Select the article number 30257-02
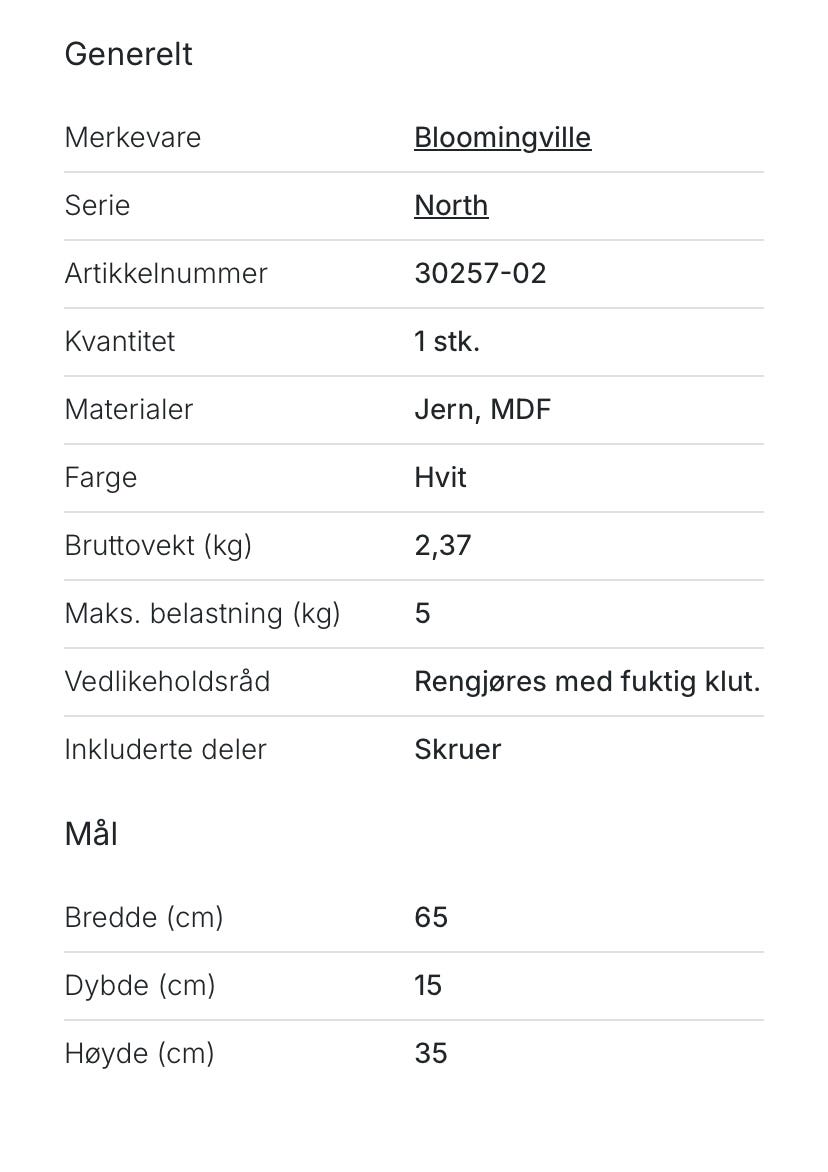This screenshot has width=828, height=1172. 480,274
